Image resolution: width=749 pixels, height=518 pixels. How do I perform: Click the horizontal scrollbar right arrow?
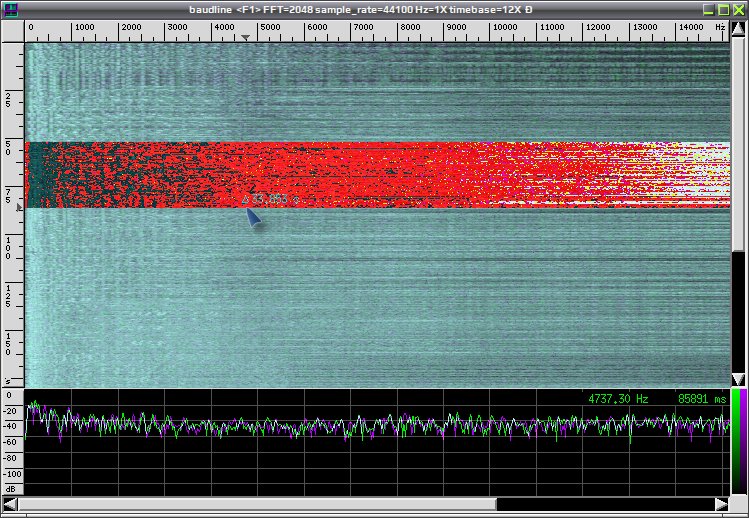(722, 504)
